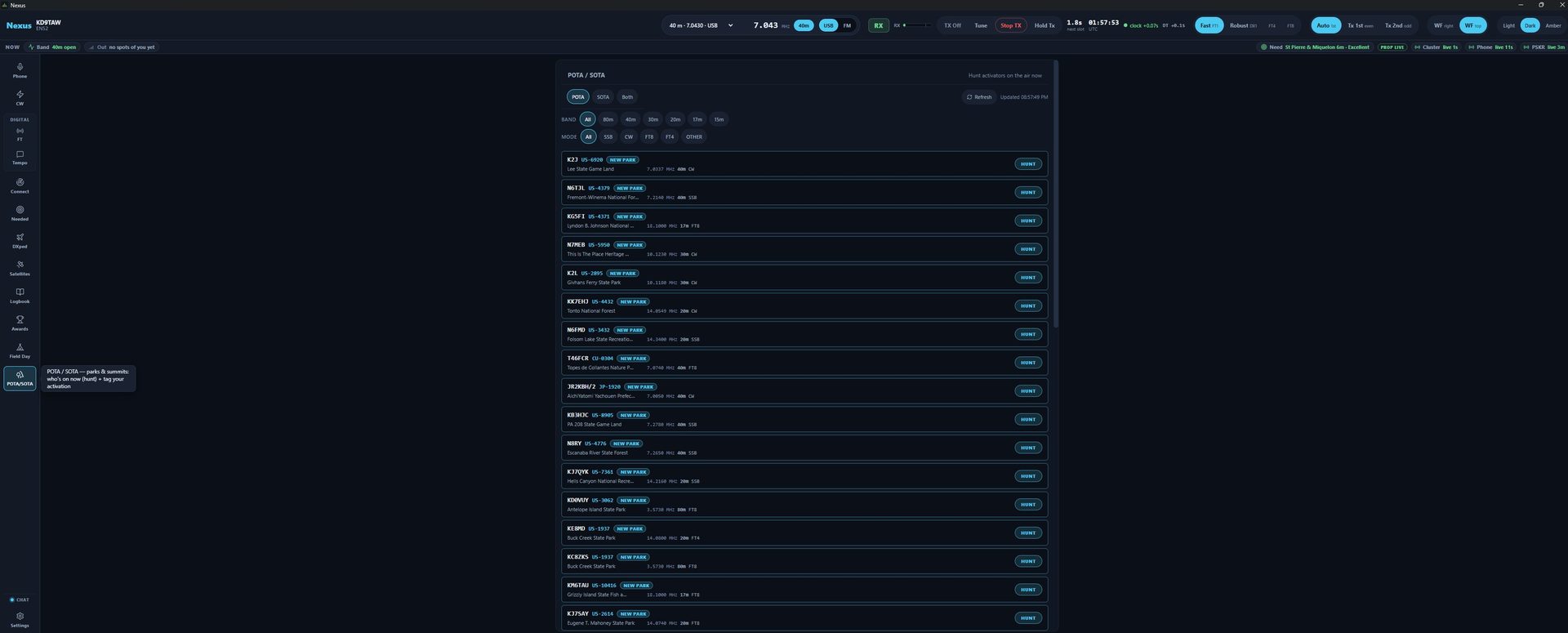Select FM mode in the top bar
Viewport: 1568px width, 633px height.
click(x=847, y=25)
